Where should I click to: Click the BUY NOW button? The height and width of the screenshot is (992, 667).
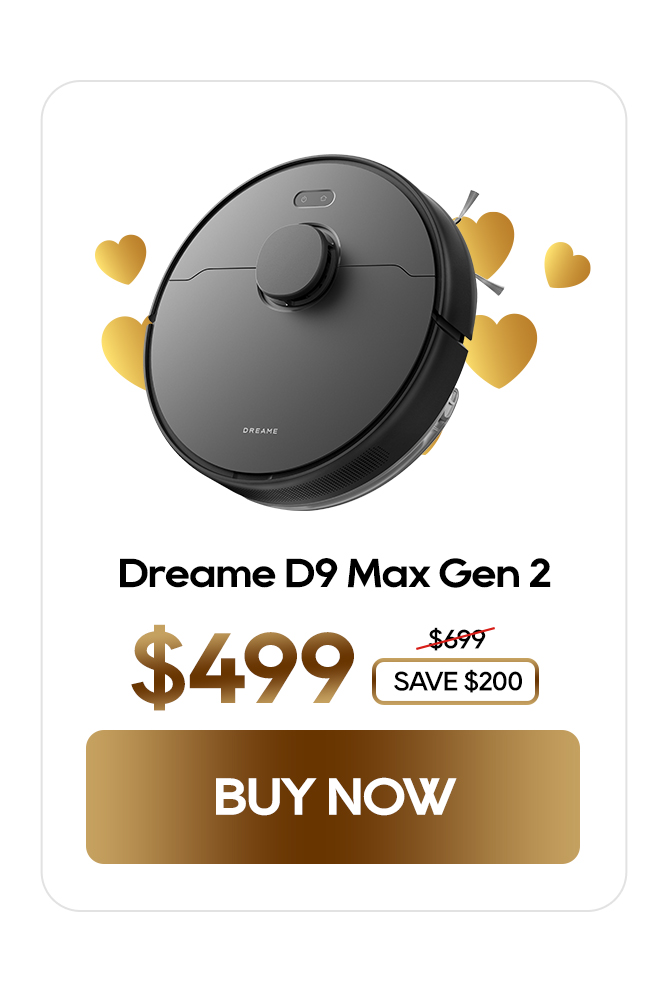[x=333, y=797]
